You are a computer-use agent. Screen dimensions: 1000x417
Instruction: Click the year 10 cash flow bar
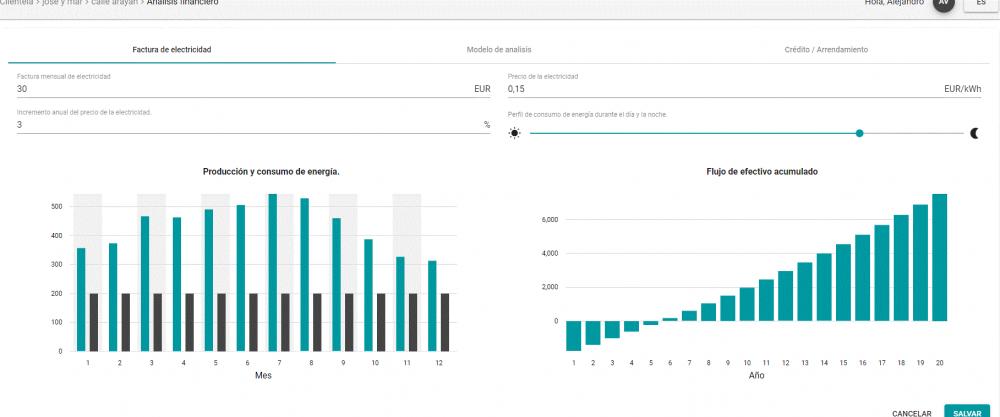pyautogui.click(x=747, y=304)
